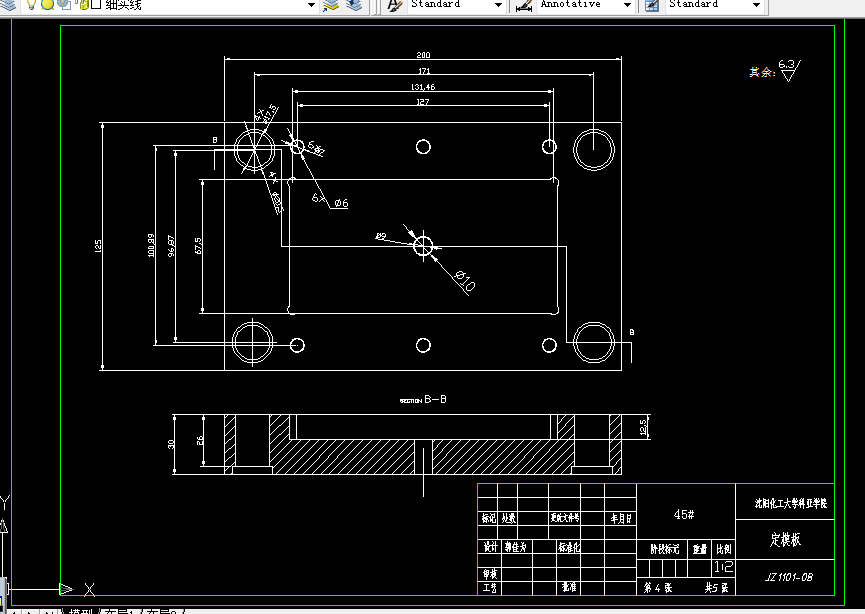
Task: Select the 131.46 dimension text
Action: (423, 87)
